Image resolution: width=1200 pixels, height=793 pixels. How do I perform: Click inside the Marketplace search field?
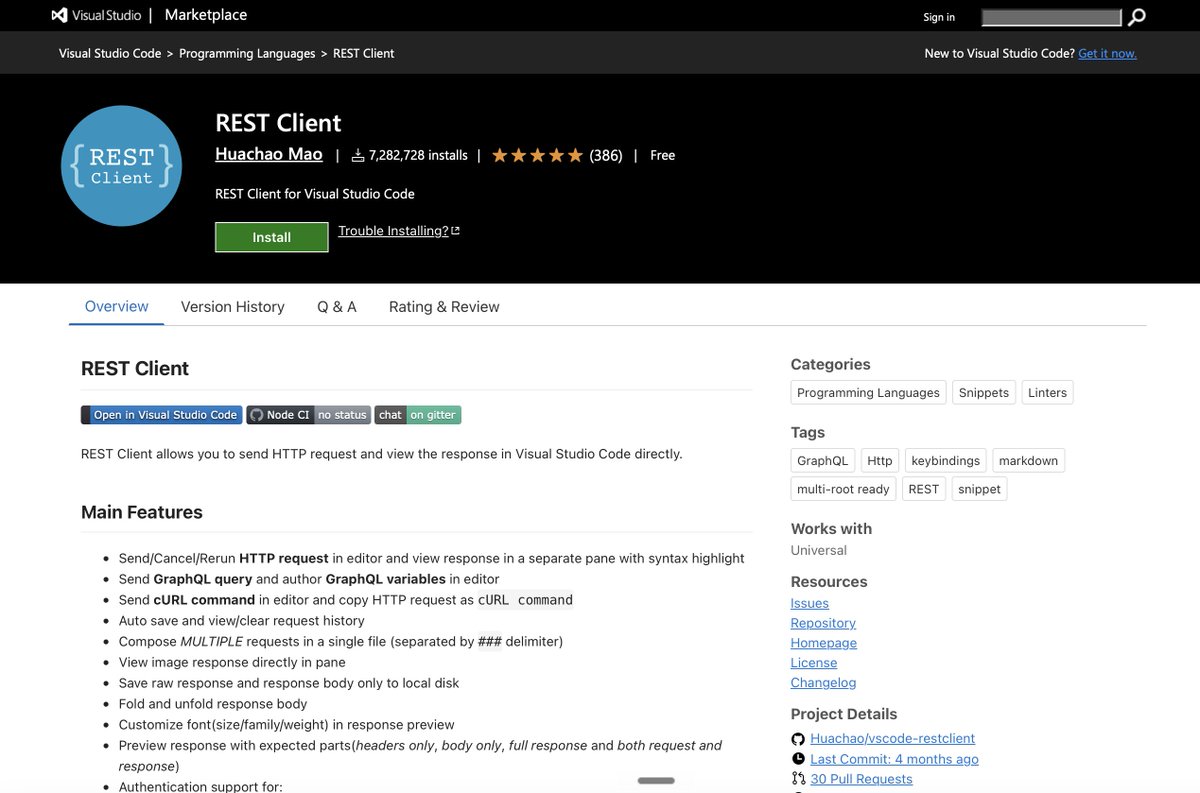pyautogui.click(x=1052, y=17)
